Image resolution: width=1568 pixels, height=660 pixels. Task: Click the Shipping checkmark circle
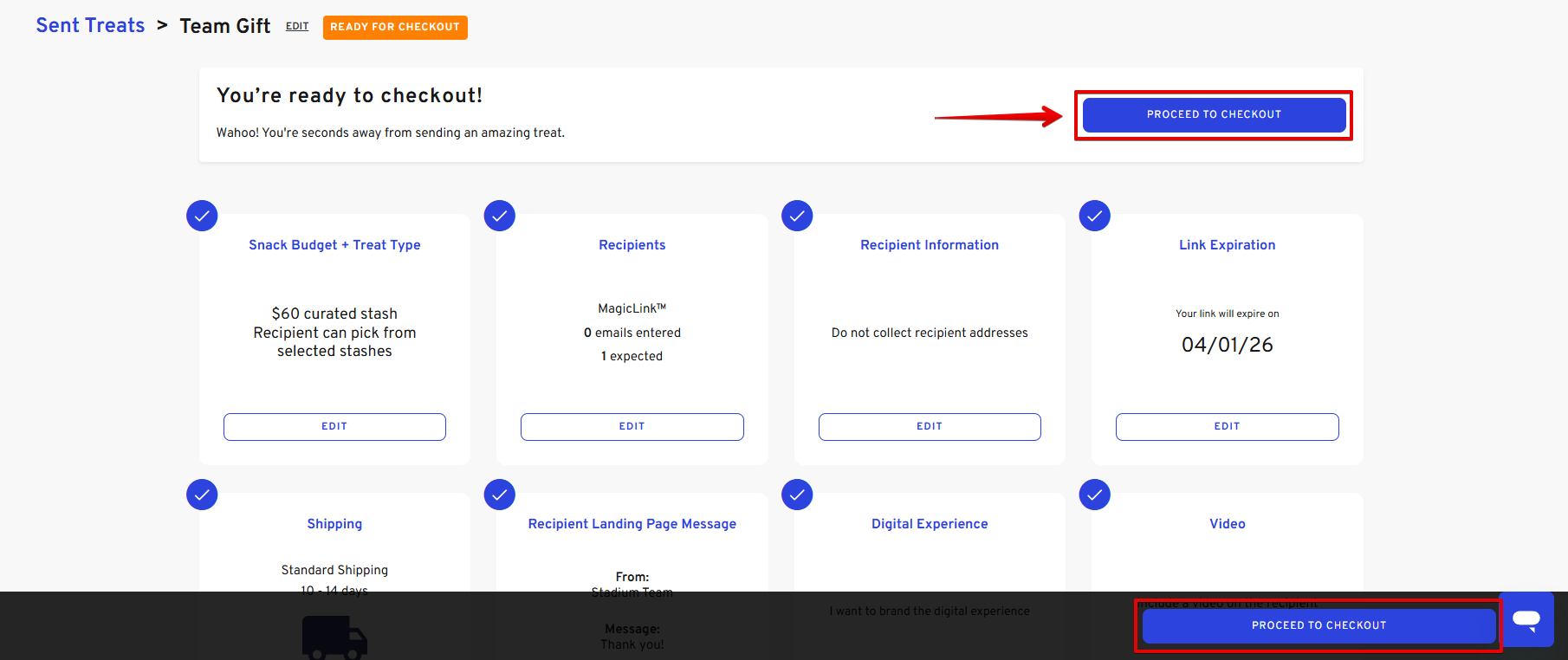point(202,495)
